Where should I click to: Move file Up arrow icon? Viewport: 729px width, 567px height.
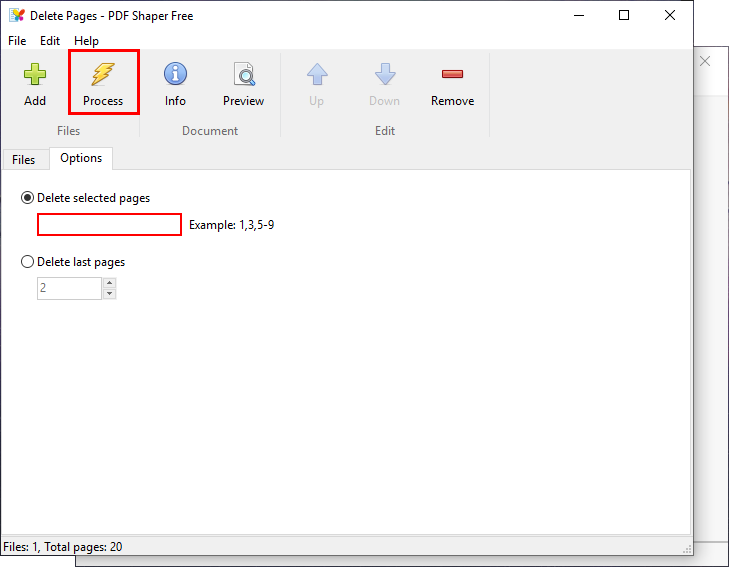pos(317,74)
